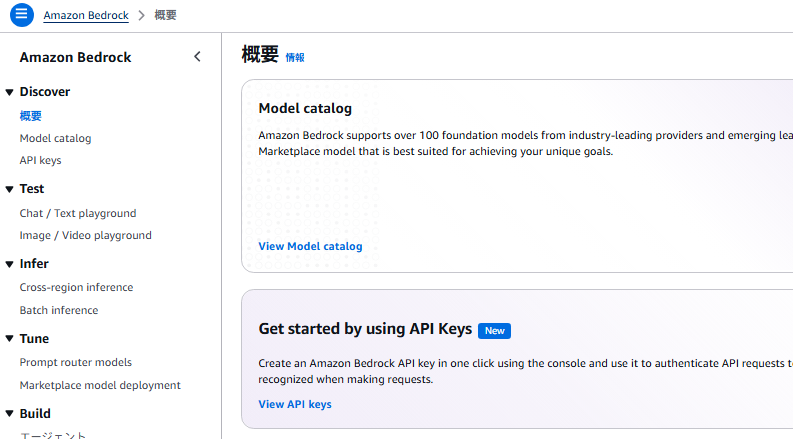This screenshot has height=439, width=793.
Task: Open Image / Video playground
Action: pyautogui.click(x=86, y=235)
